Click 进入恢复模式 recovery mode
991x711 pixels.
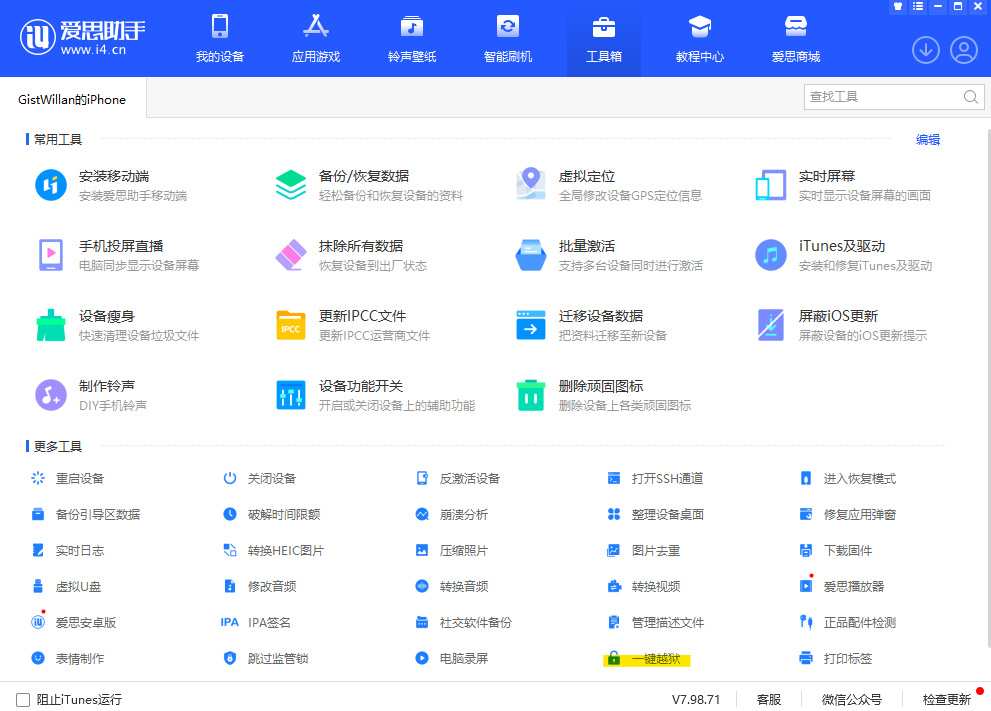pos(859,479)
